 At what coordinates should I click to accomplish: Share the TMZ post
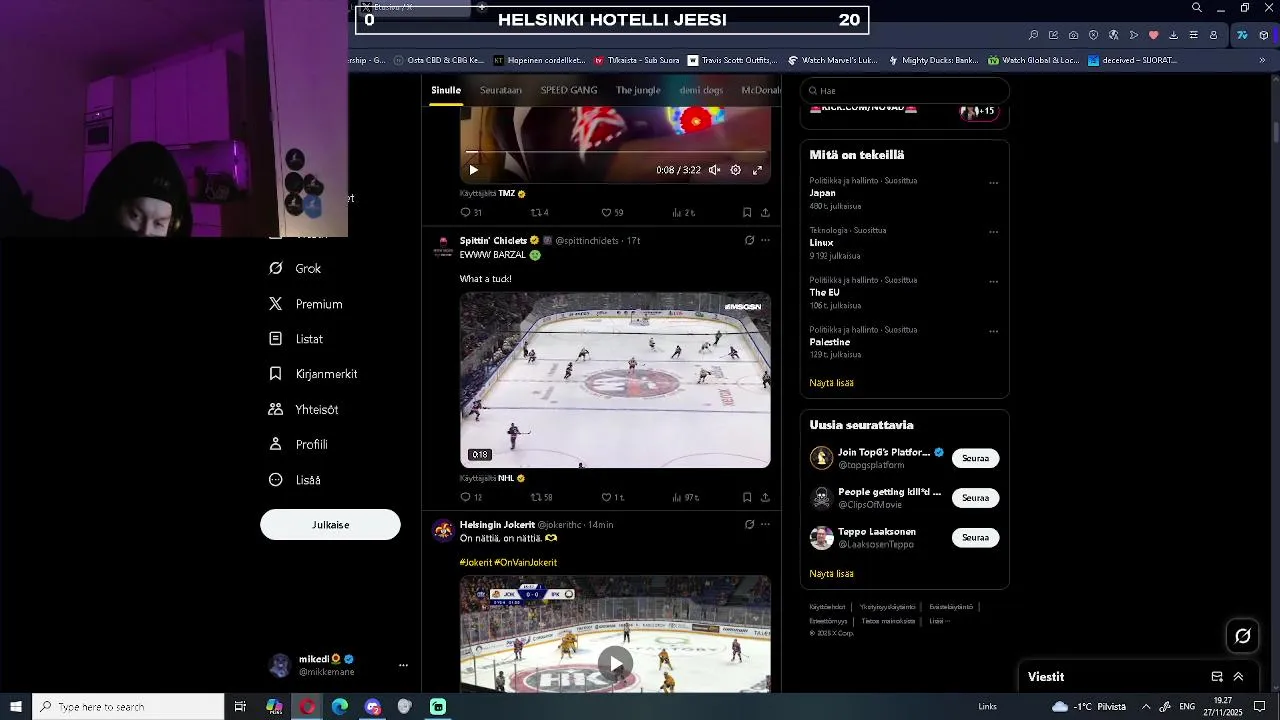pyautogui.click(x=765, y=213)
